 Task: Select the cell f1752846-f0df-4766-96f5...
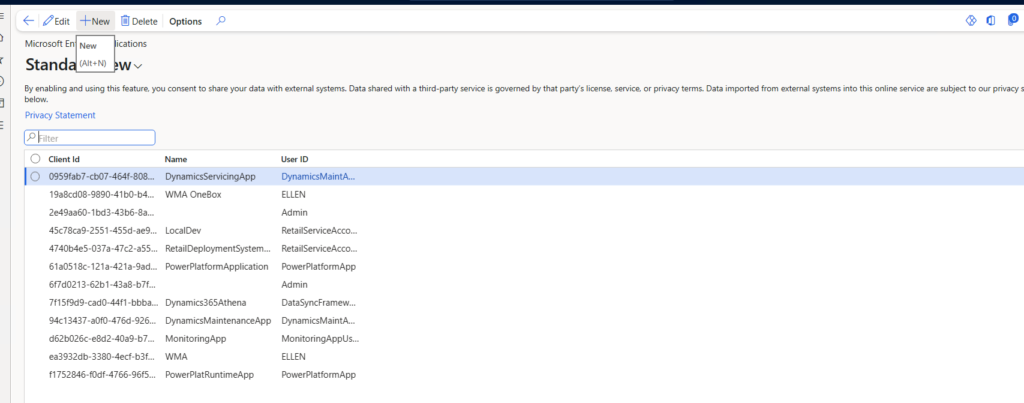pyautogui.click(x=102, y=375)
